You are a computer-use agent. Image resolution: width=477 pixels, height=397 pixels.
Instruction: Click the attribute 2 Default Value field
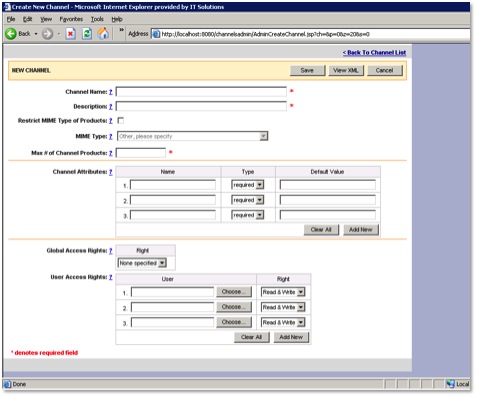(328, 200)
